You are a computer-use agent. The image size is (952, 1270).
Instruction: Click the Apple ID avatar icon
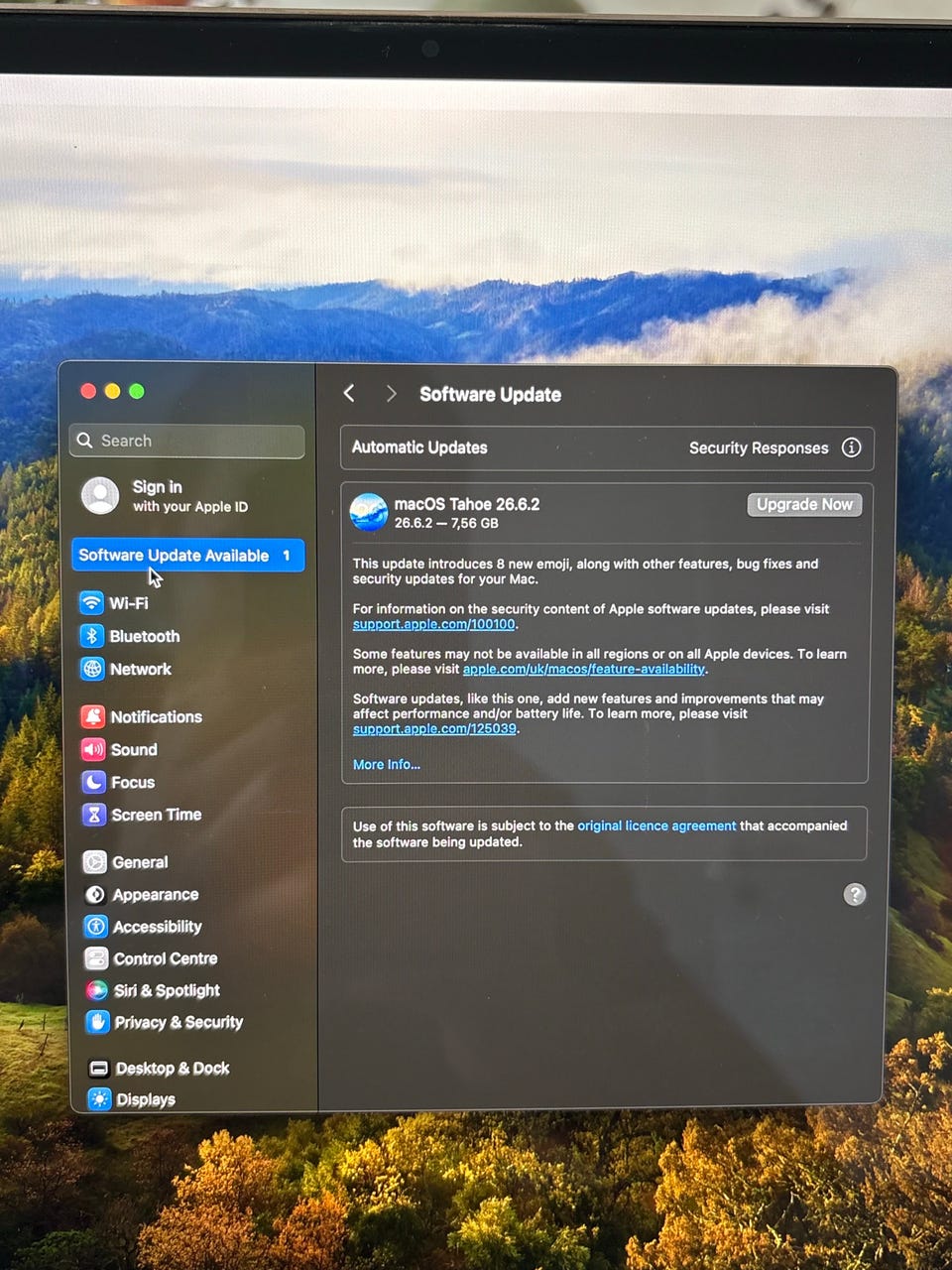point(100,495)
